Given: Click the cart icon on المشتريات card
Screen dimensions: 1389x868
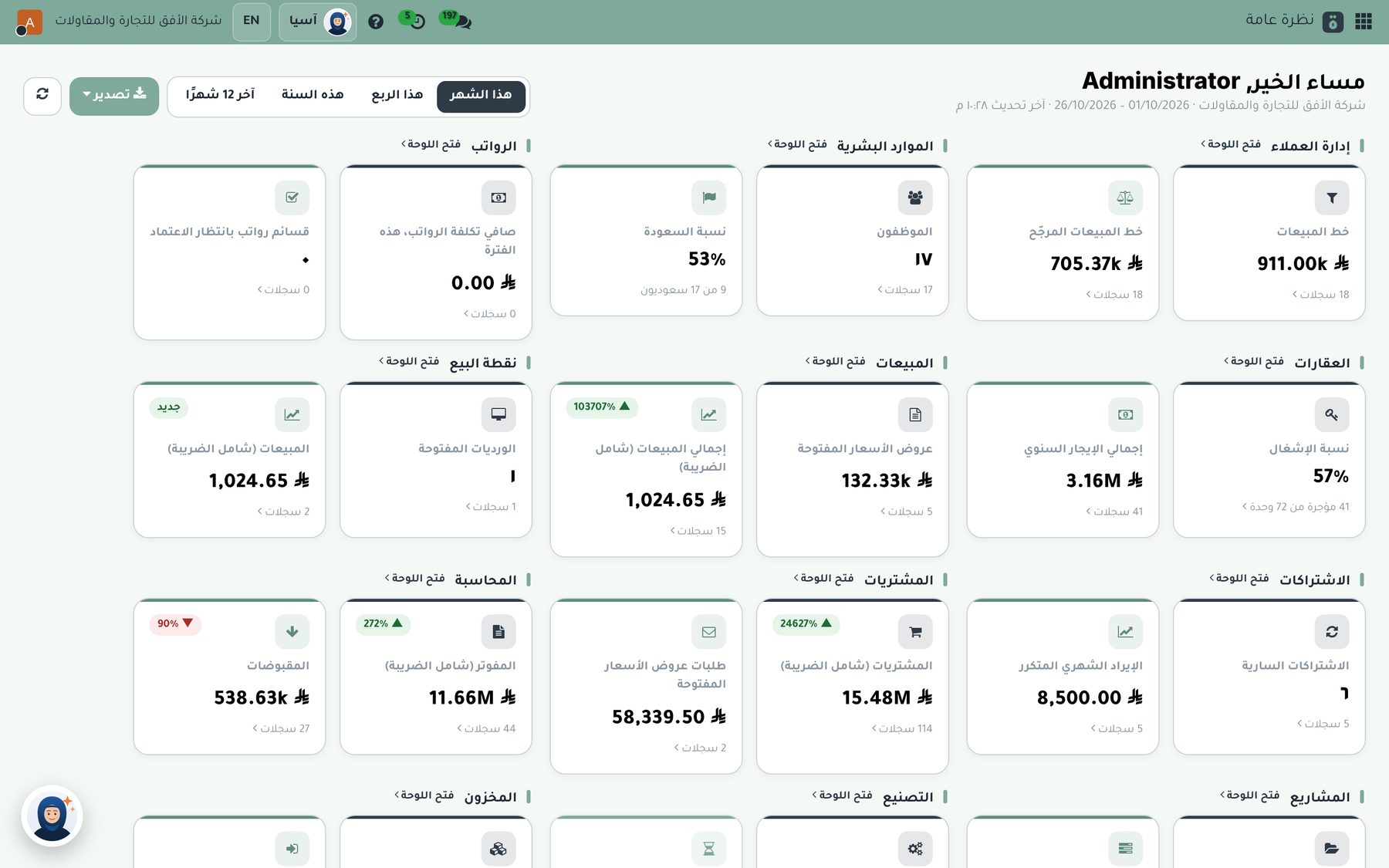Looking at the screenshot, I should coord(915,631).
